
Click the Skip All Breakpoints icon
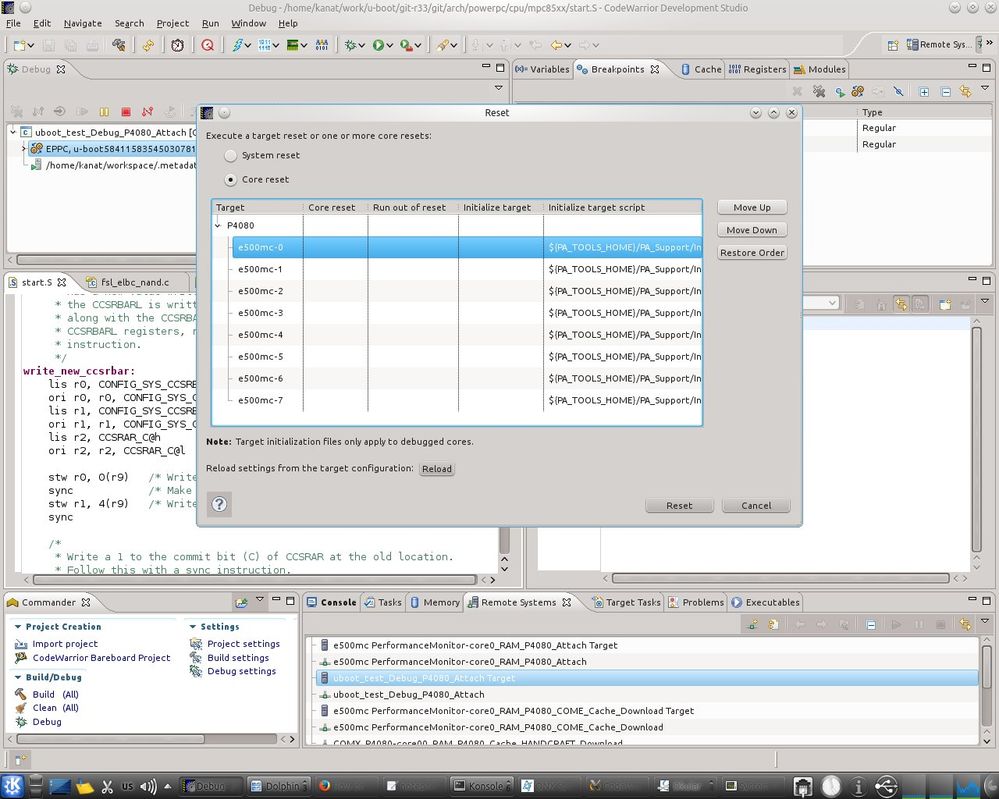pos(898,91)
